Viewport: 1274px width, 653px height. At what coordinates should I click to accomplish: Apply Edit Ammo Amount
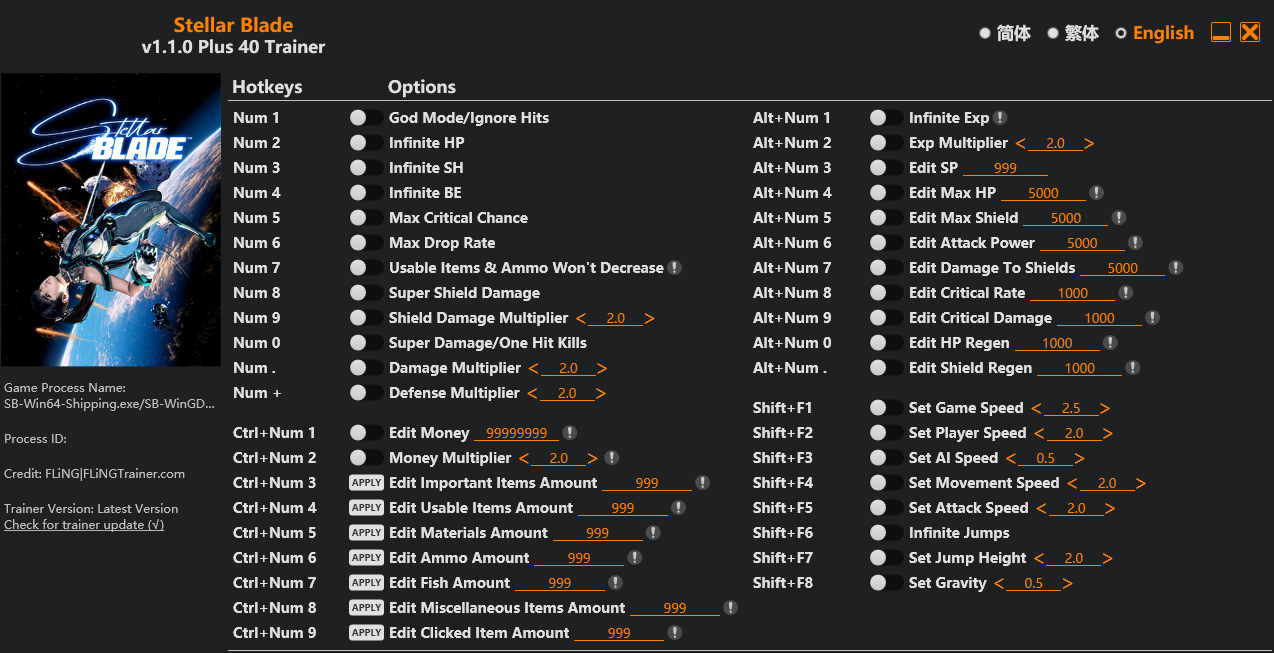[x=366, y=558]
